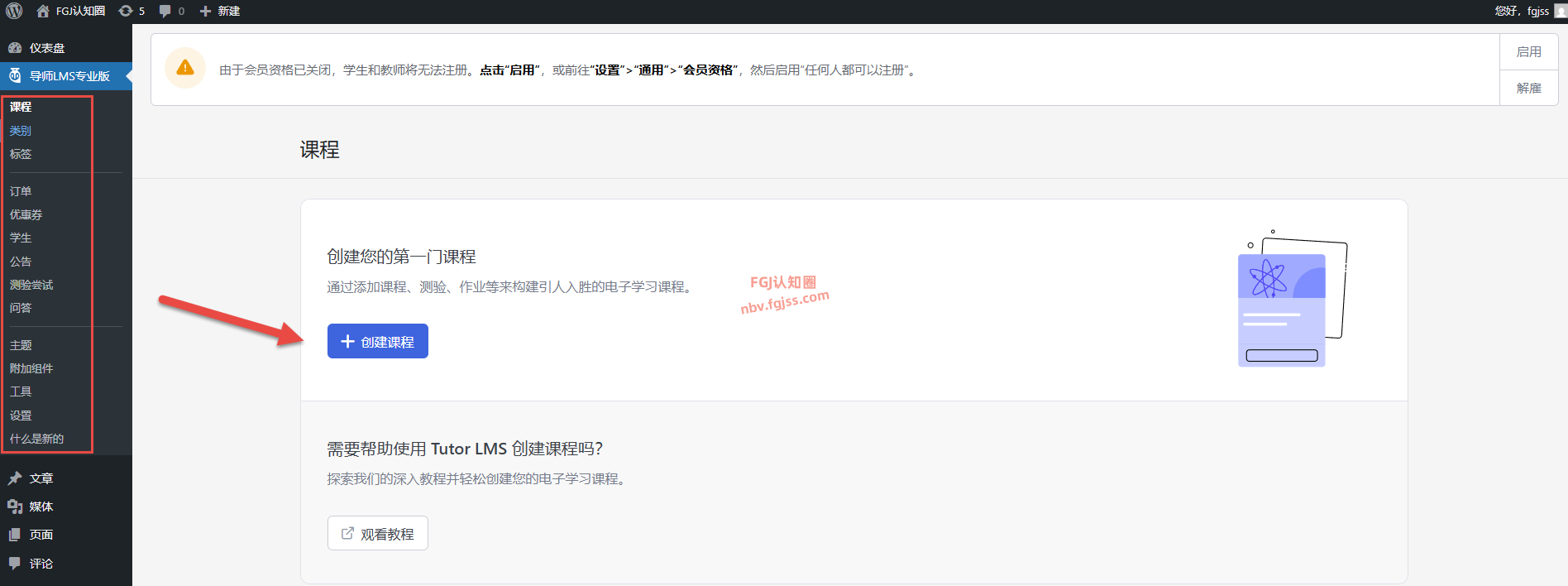Click the 新建 label in admin bar

(229, 11)
